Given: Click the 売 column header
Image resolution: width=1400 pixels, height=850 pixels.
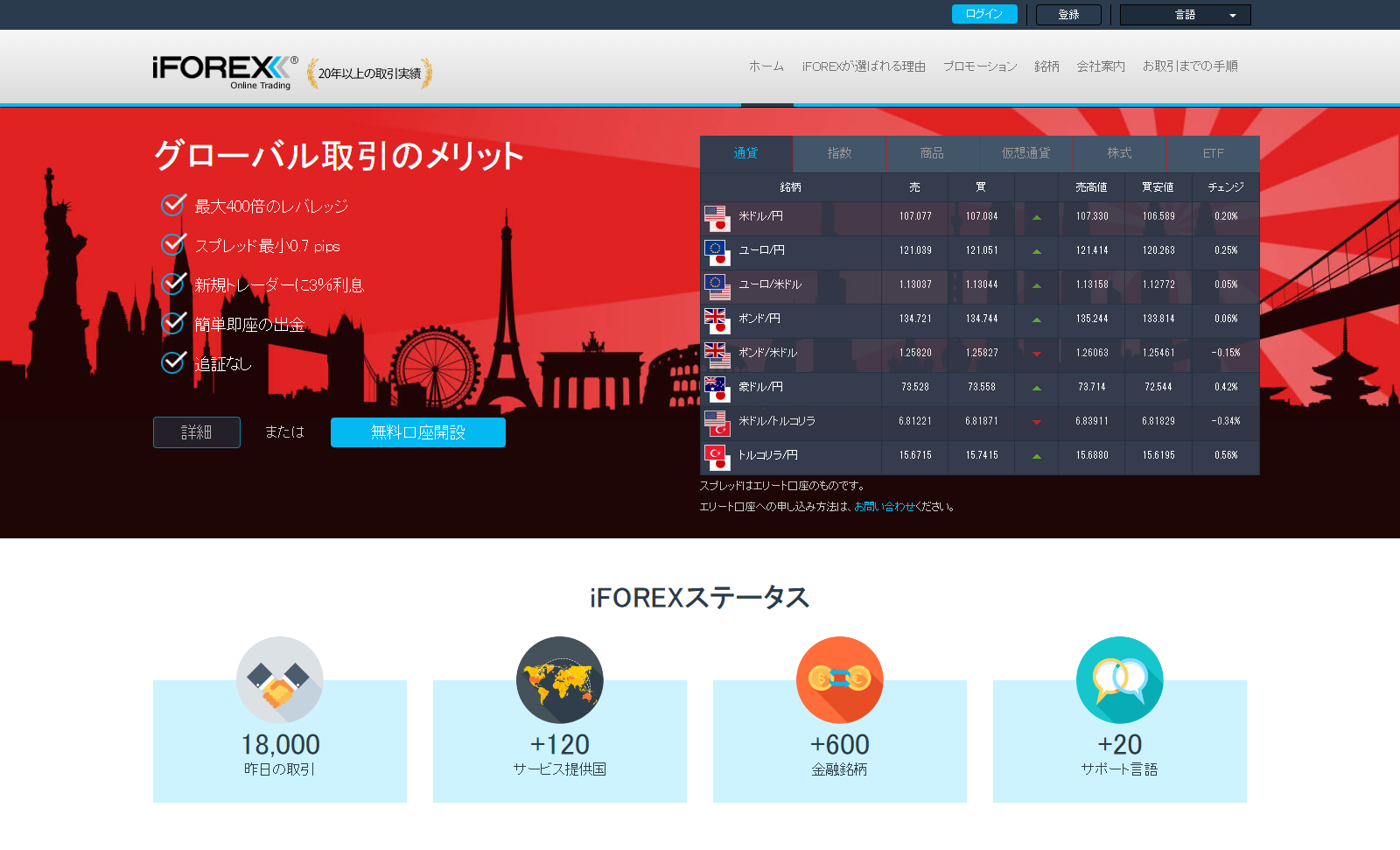Looking at the screenshot, I should pos(914,187).
